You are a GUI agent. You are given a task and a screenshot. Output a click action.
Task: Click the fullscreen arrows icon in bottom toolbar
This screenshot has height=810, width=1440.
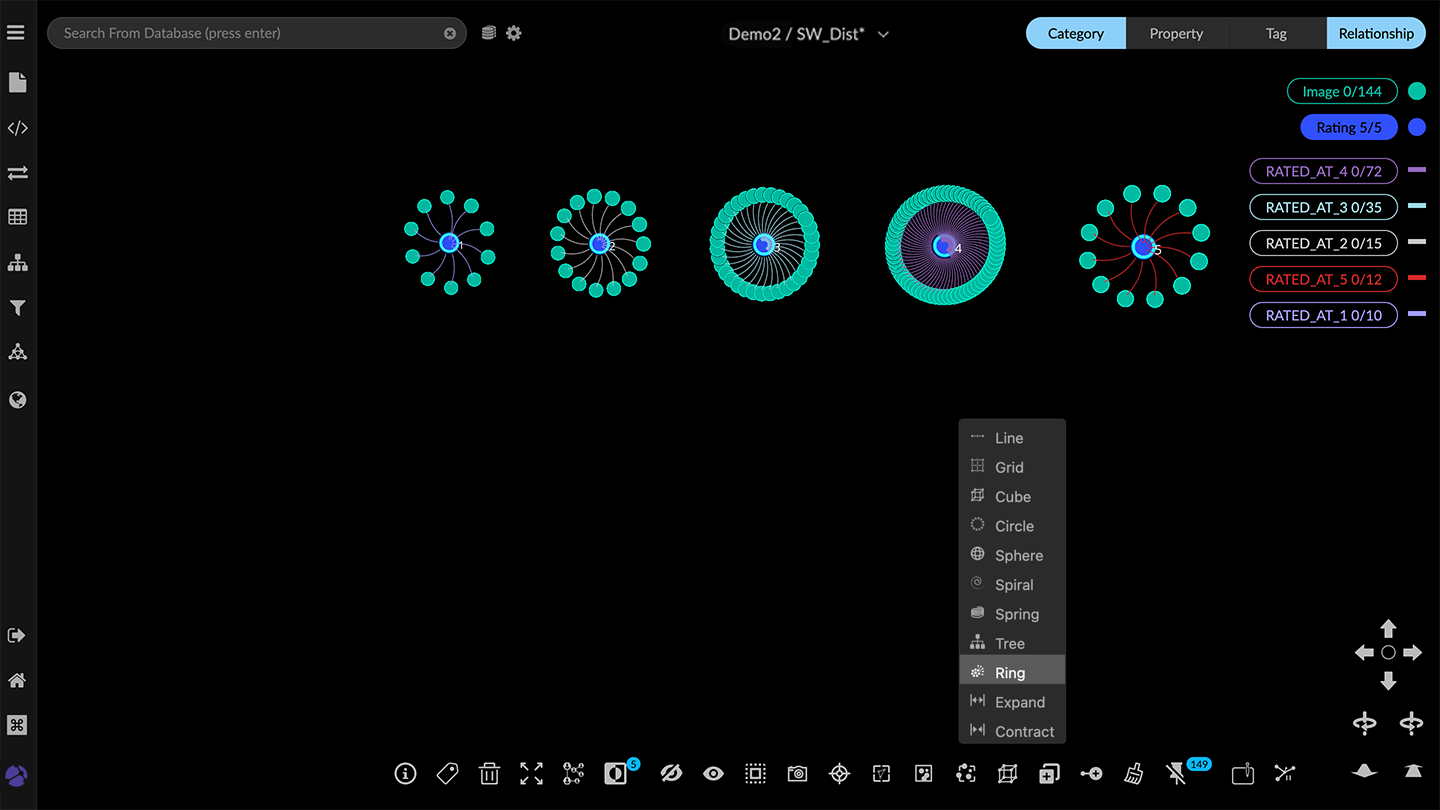(531, 773)
